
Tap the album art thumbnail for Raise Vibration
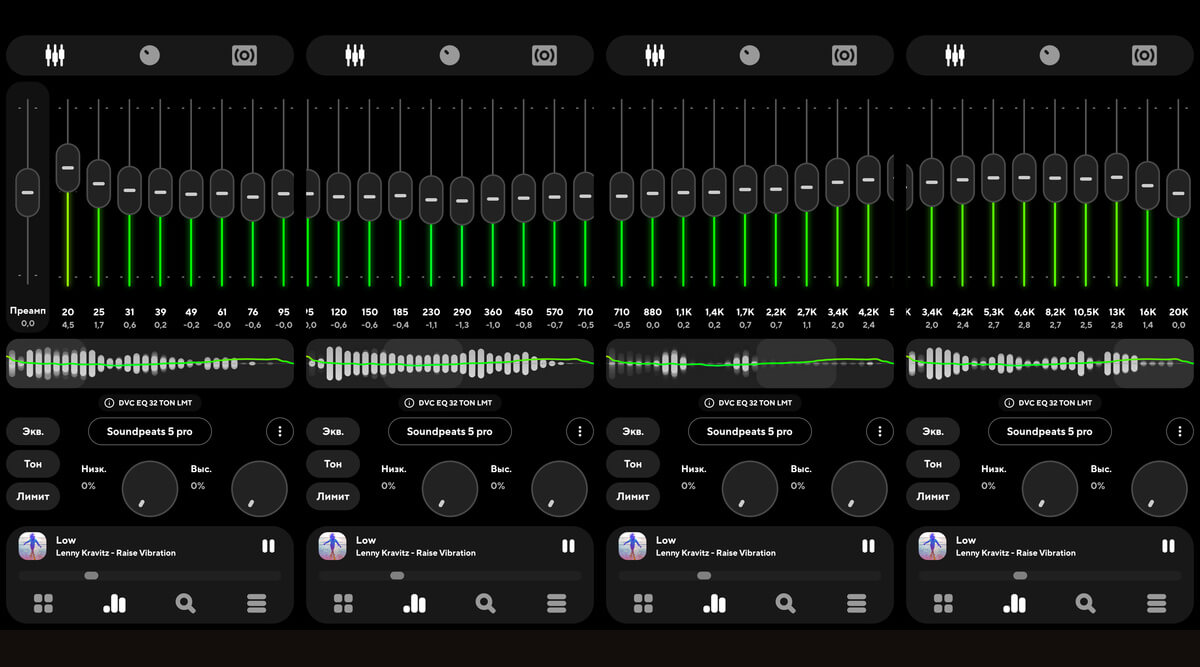click(33, 546)
